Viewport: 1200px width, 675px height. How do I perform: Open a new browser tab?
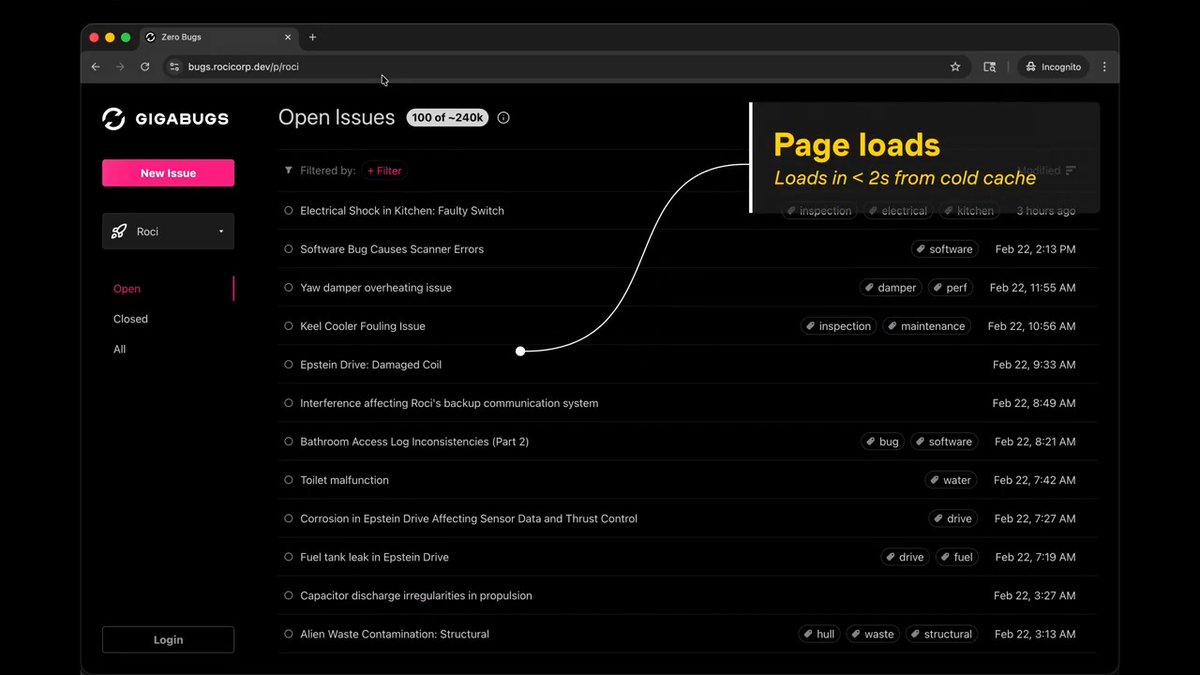click(x=312, y=37)
